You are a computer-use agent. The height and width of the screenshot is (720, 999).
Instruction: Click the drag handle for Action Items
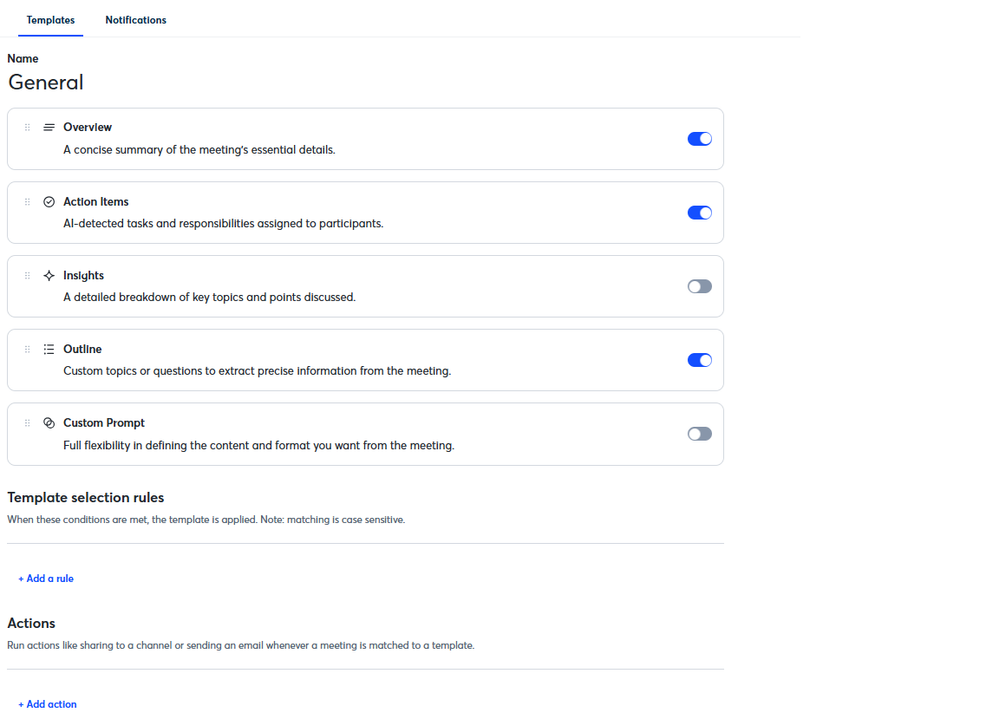point(28,202)
